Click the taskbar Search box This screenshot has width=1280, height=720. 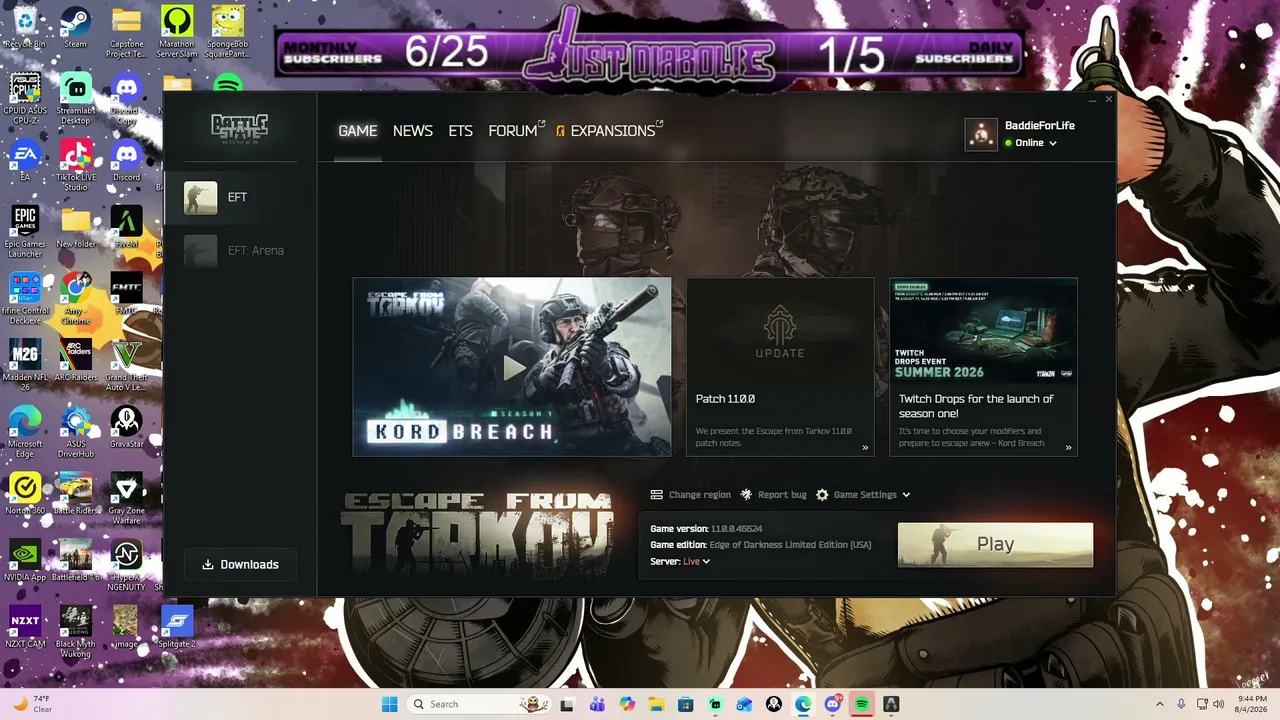tap(478, 704)
